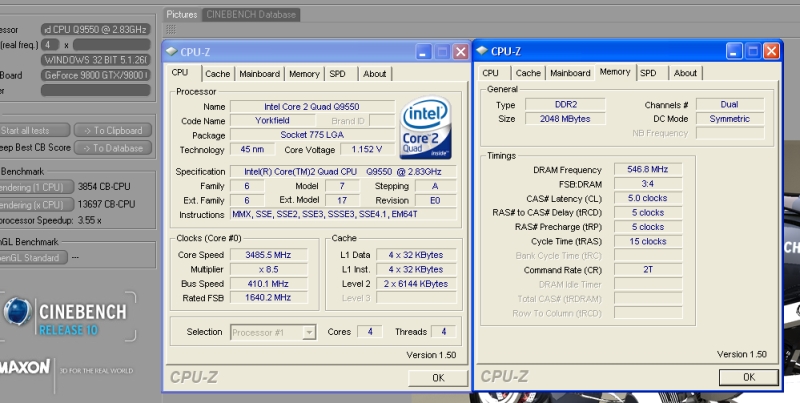This screenshot has height=403, width=800.
Task: Click the GeForce 9800 GTX graphics board field
Action: (x=96, y=75)
